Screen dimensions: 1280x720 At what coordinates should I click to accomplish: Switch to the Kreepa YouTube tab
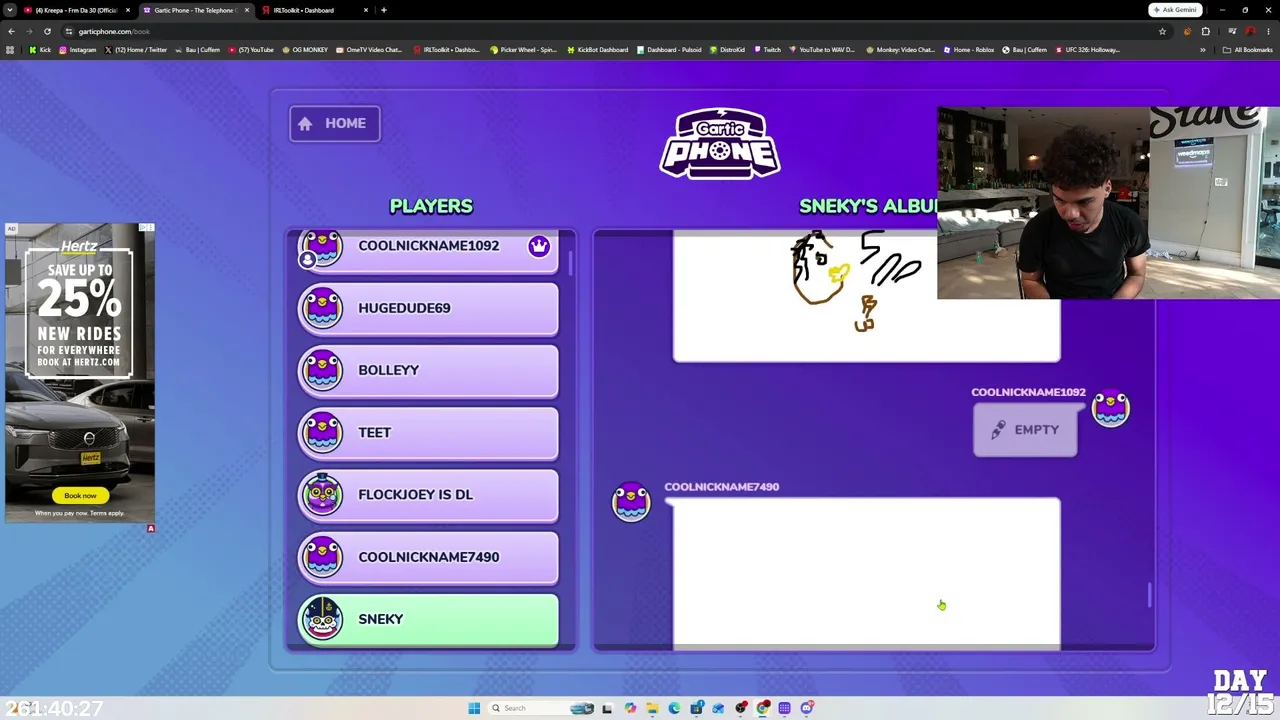click(76, 10)
